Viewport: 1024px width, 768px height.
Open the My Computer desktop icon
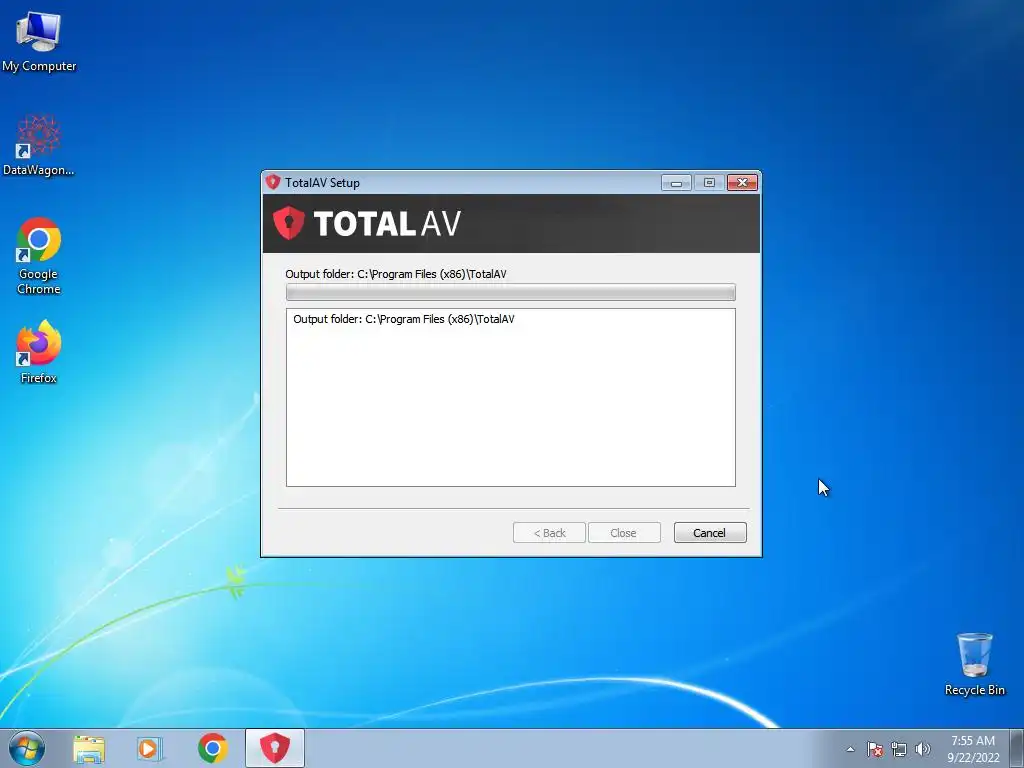(39, 41)
